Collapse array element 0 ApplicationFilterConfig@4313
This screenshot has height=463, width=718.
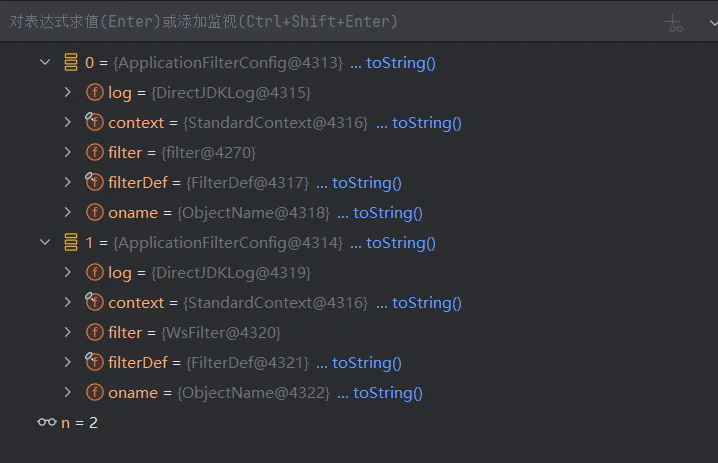45,62
